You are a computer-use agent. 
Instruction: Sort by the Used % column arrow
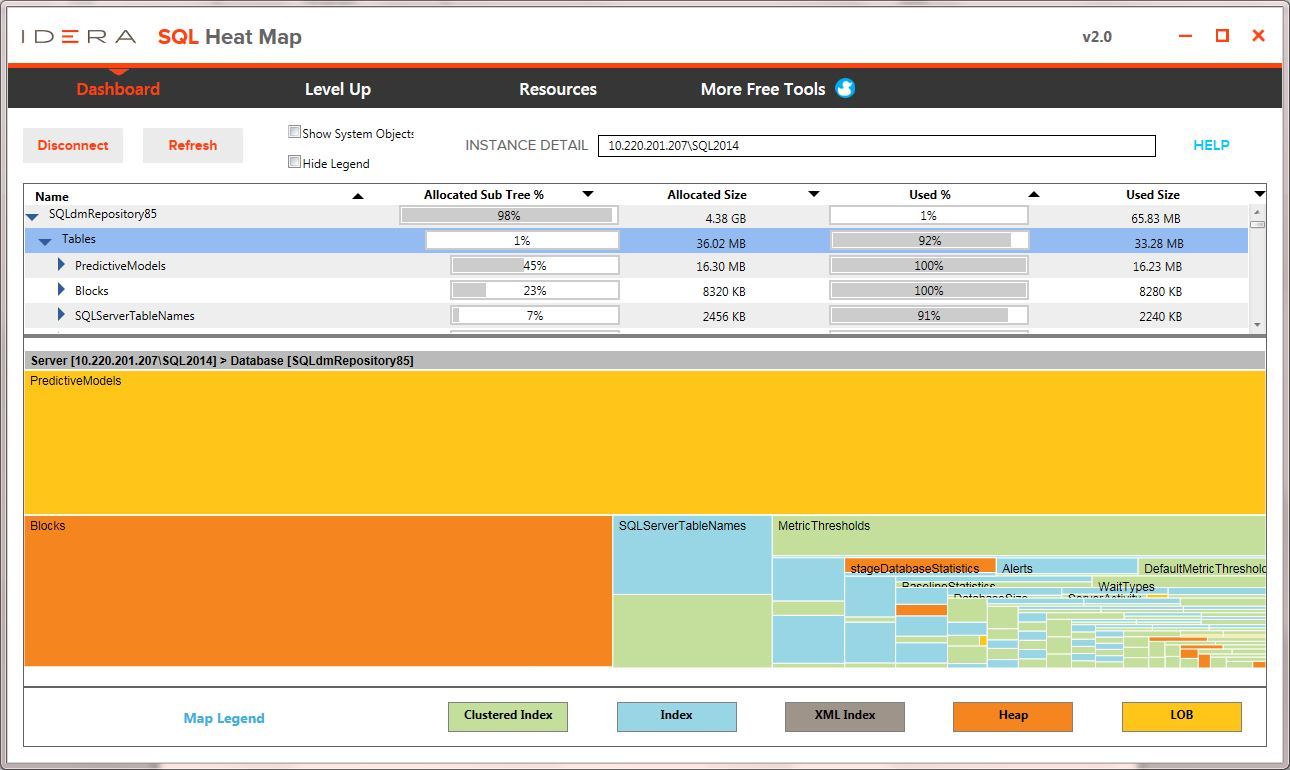[x=1034, y=195]
